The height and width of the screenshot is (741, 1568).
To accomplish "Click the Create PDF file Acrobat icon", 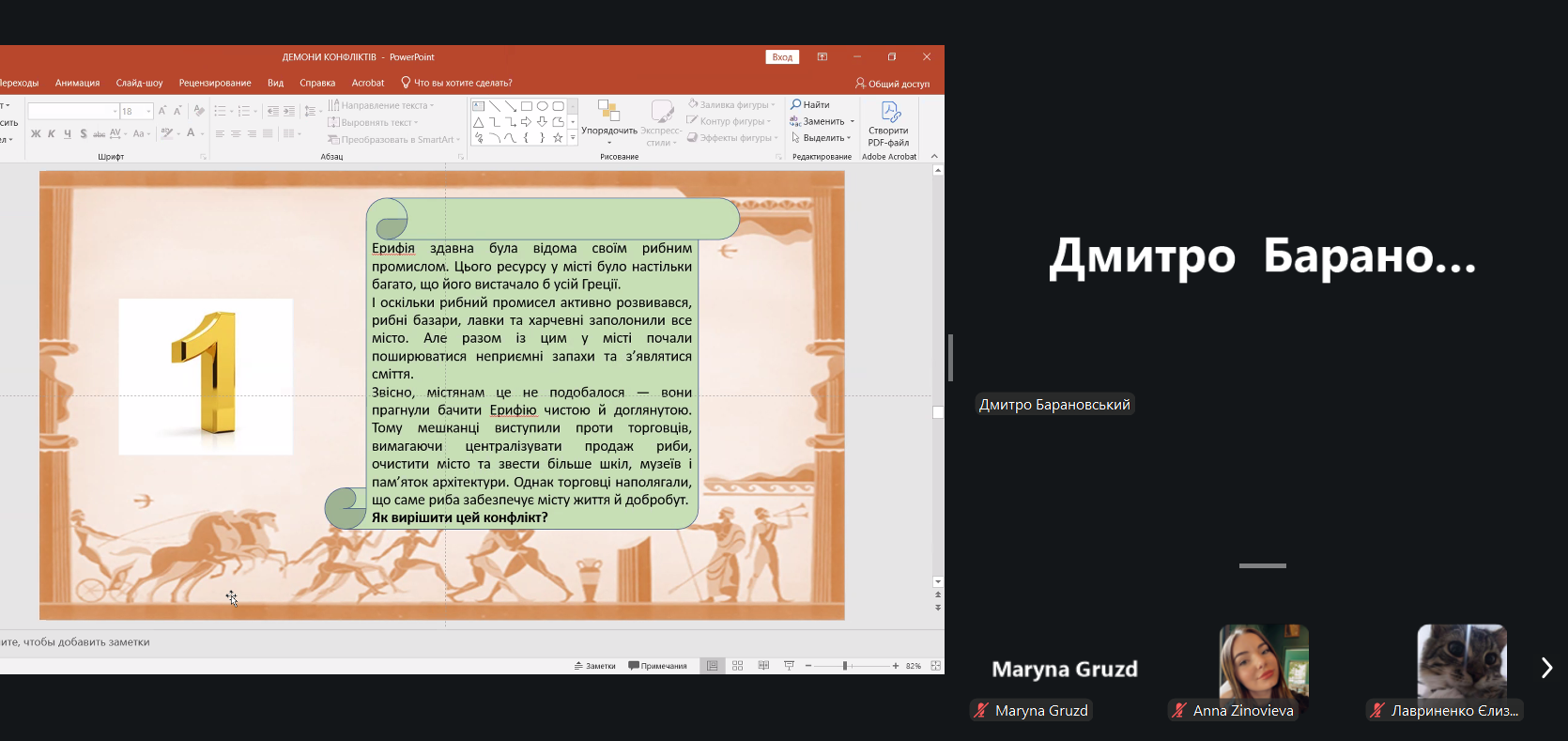I will tap(888, 124).
